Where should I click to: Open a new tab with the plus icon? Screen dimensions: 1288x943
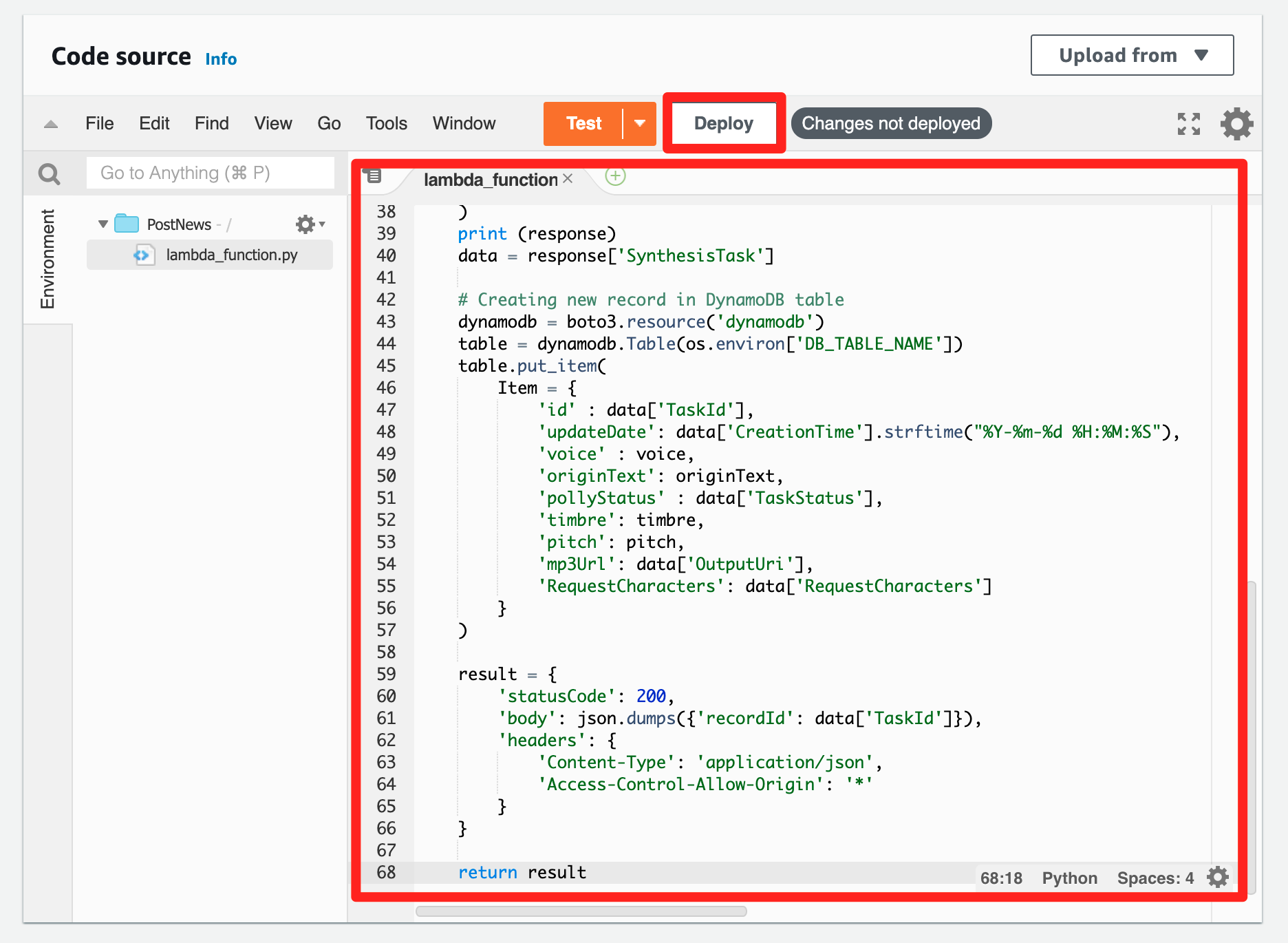pyautogui.click(x=615, y=176)
